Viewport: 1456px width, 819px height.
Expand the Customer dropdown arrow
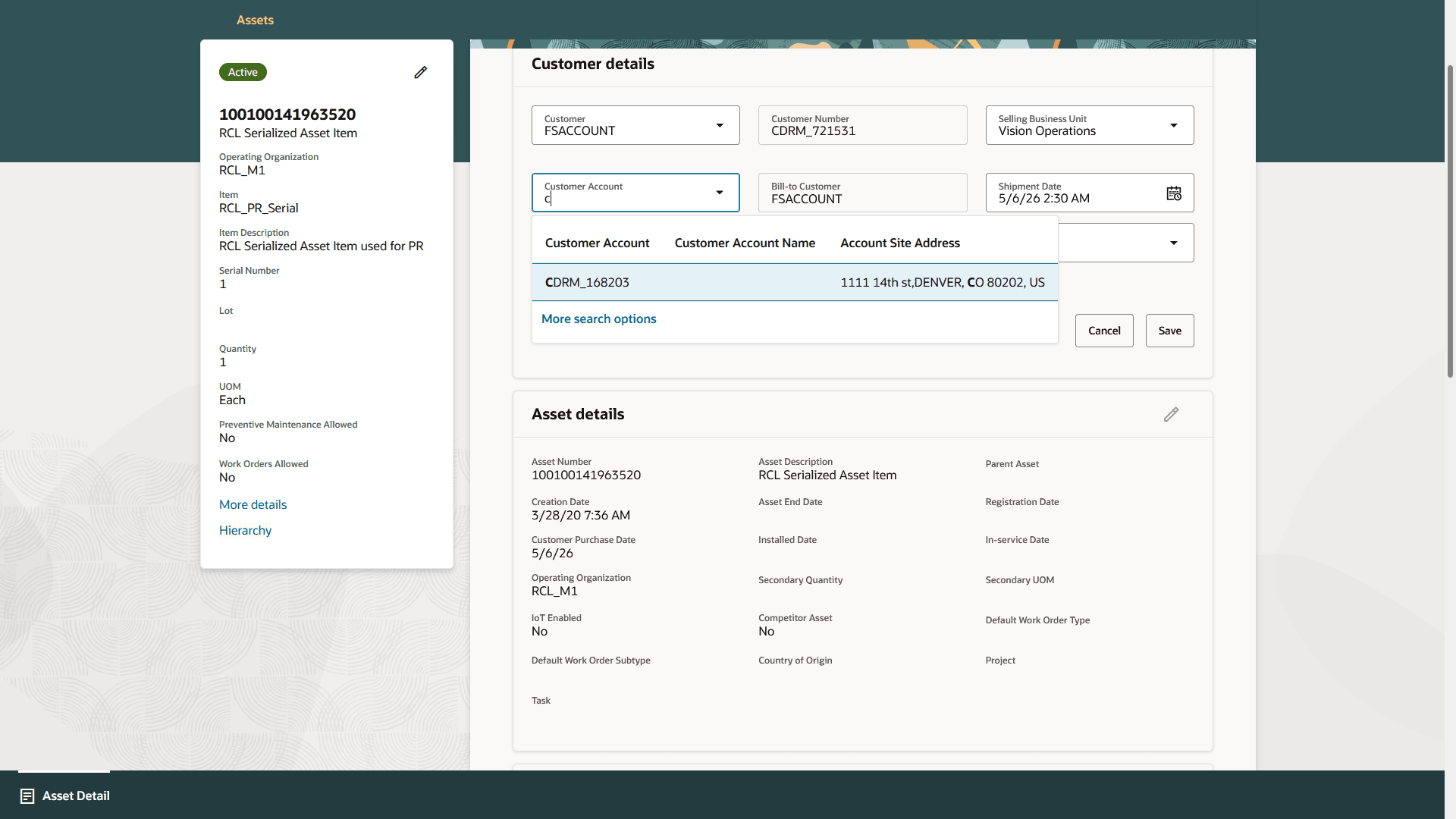pyautogui.click(x=720, y=125)
